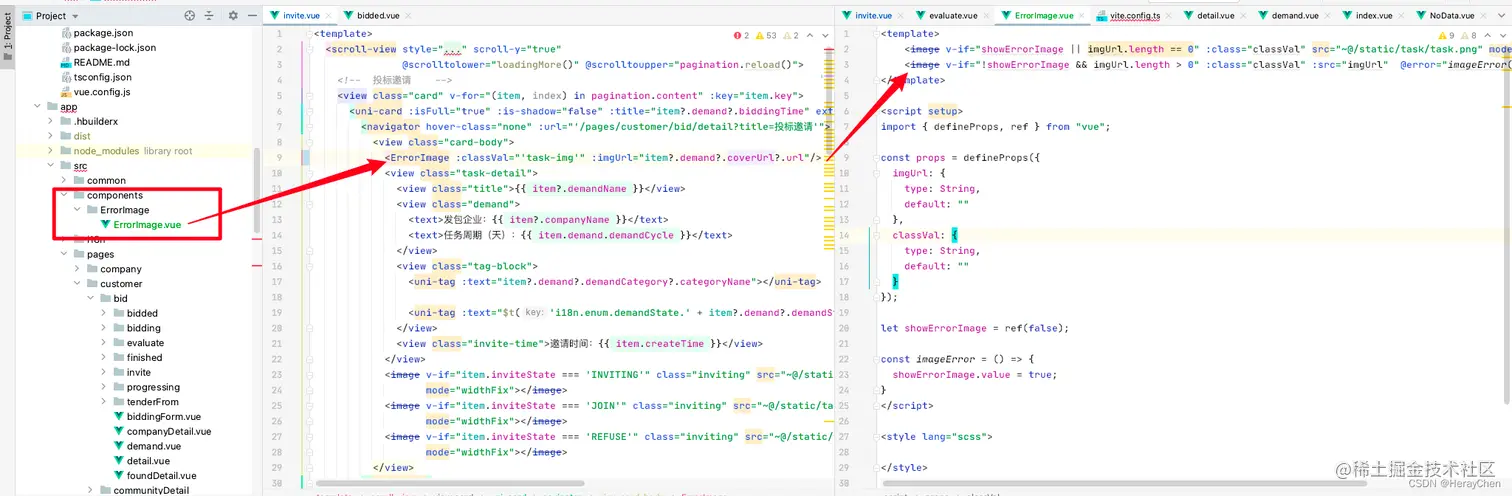This screenshot has height=496, width=1512.
Task: Click the 53 warnings indicator in left editor
Action: [x=767, y=35]
